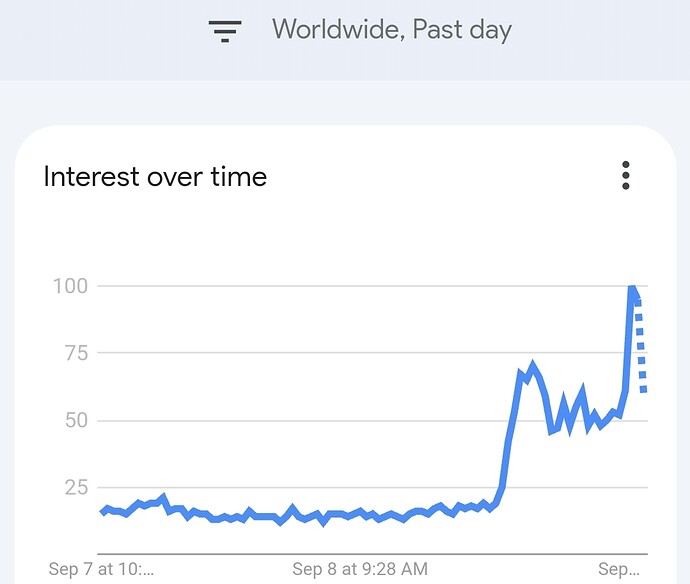This screenshot has height=584, width=690.
Task: Tap the Worldwide, Past day filter text
Action: [392, 30]
